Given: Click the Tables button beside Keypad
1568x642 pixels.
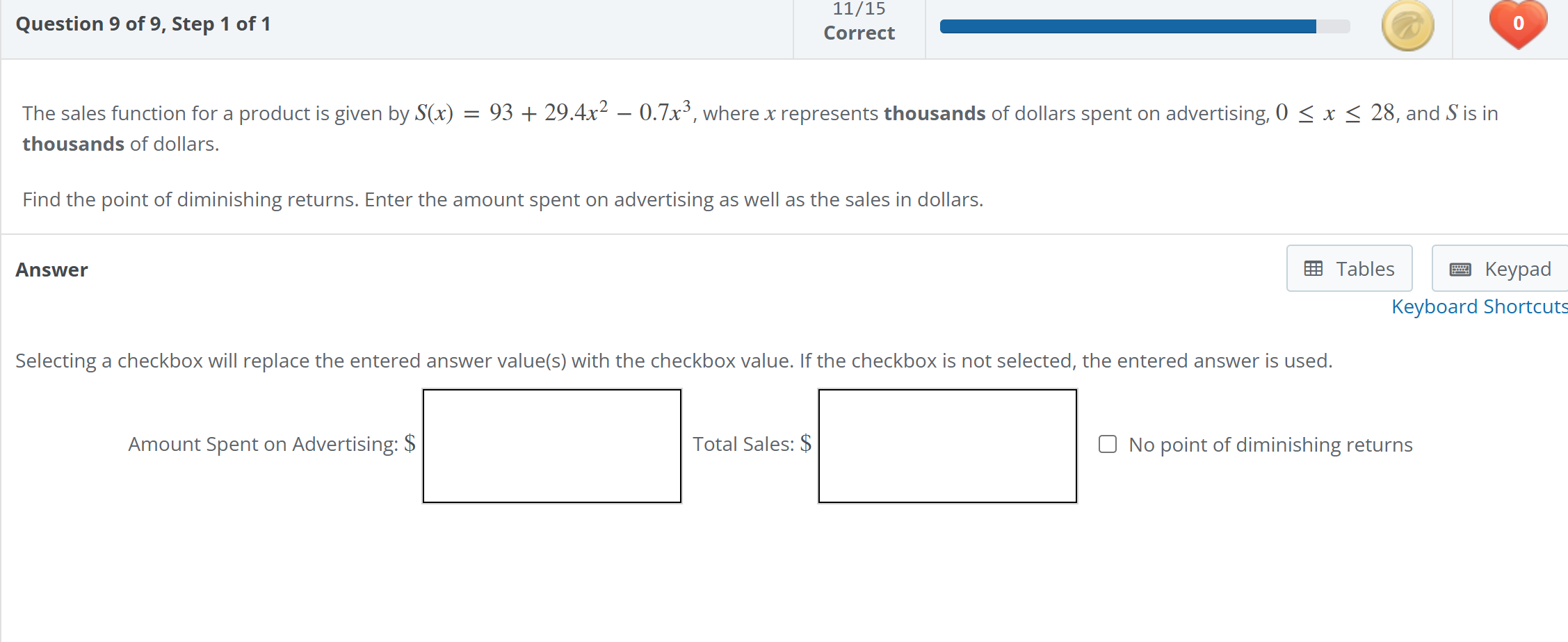Looking at the screenshot, I should coord(1349,268).
